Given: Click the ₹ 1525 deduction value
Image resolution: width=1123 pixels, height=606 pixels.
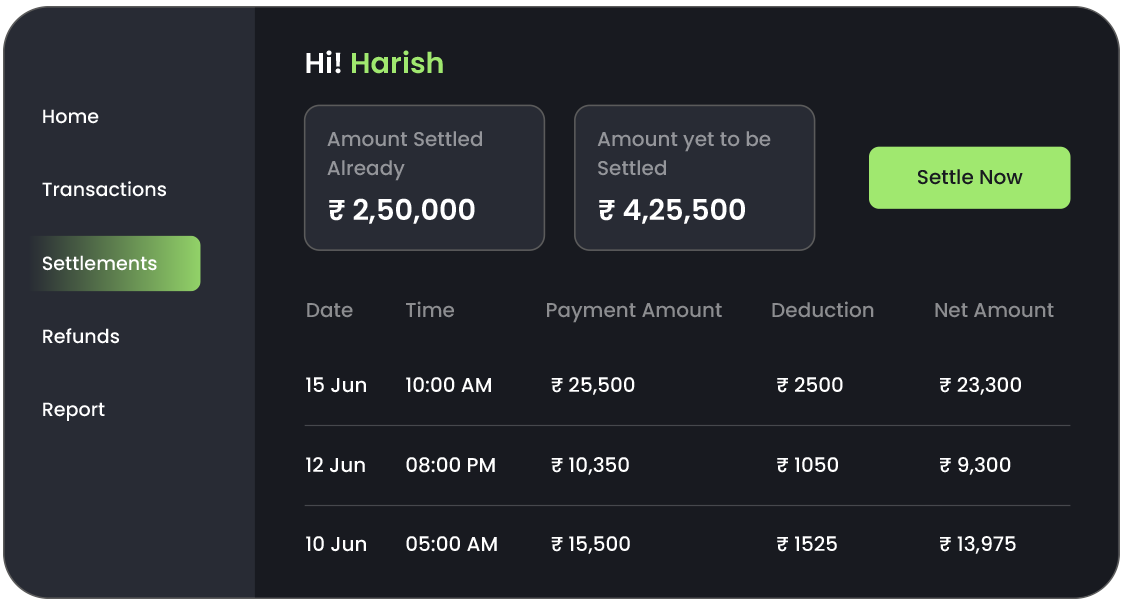Looking at the screenshot, I should pyautogui.click(x=807, y=545).
